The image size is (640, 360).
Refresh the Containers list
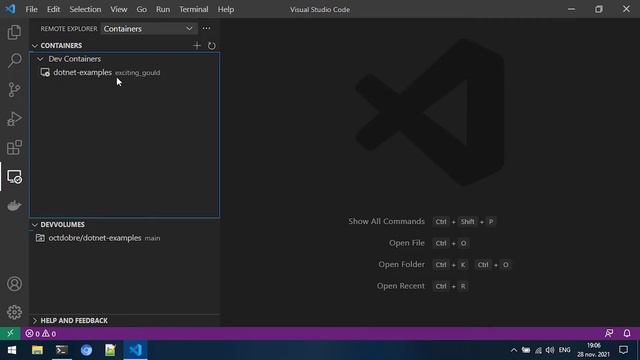point(211,46)
